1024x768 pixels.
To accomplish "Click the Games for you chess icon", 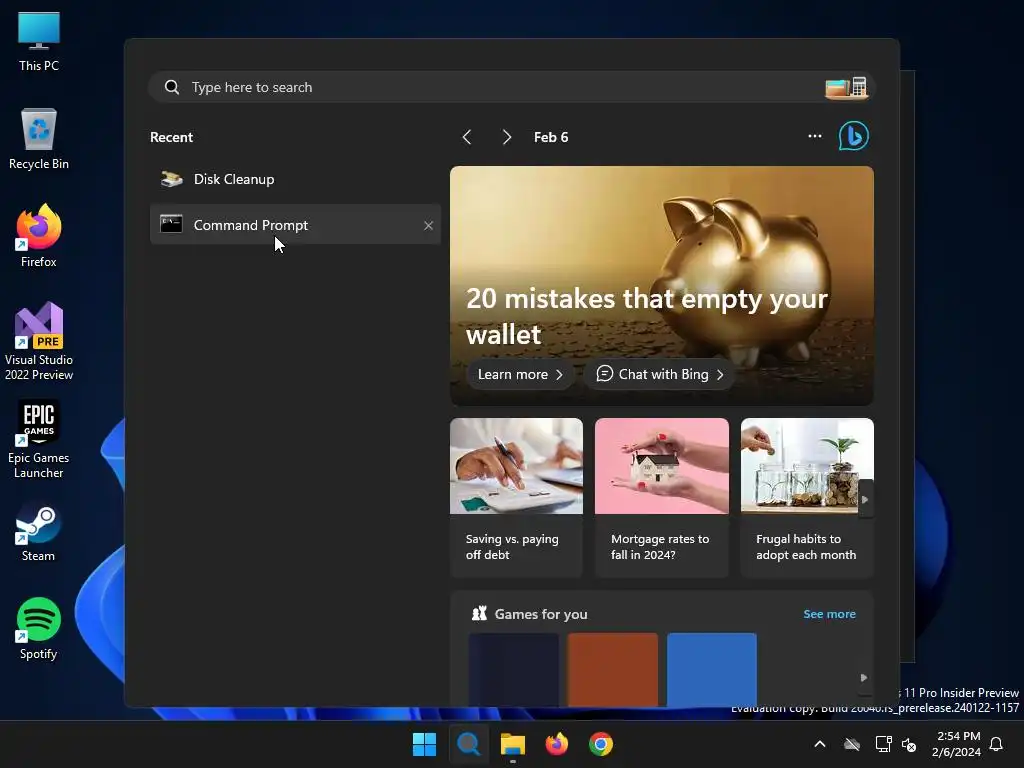I will click(479, 613).
